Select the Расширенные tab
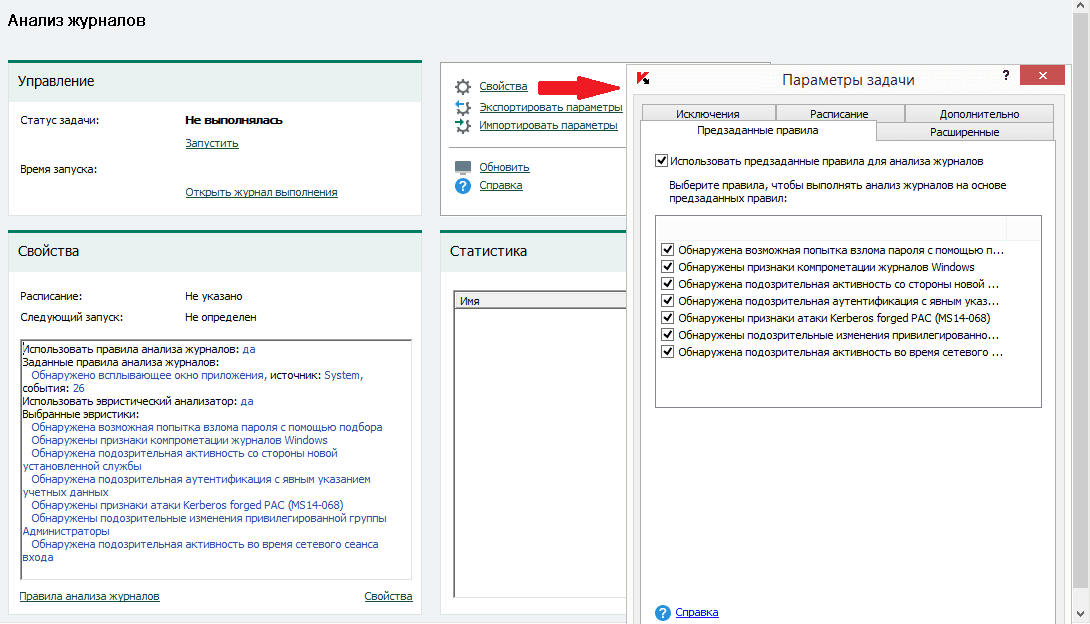Screen dimensions: 1090x624 click(964, 132)
